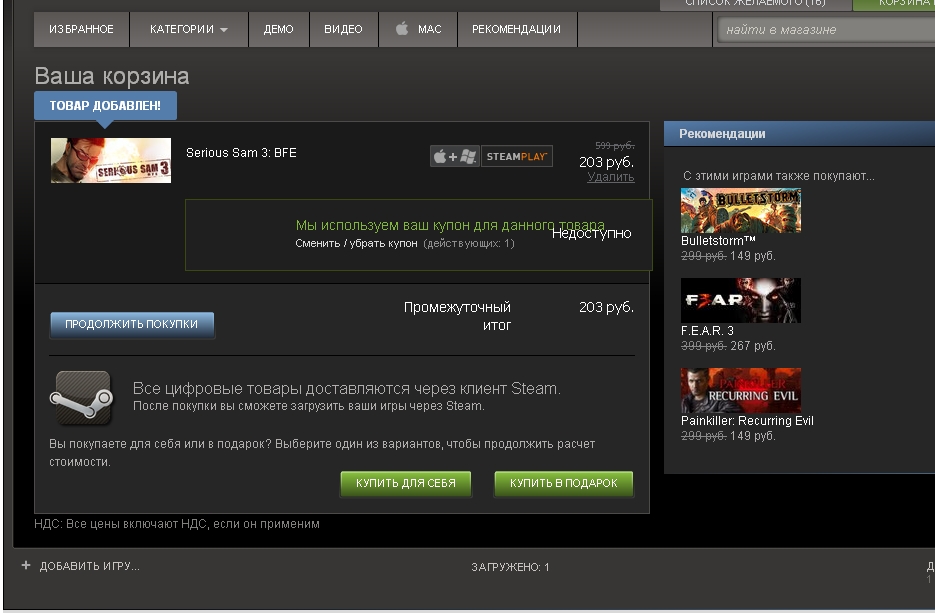Click the plus icon beside ДОБАВИТЬ ИГРУ

pos(26,565)
